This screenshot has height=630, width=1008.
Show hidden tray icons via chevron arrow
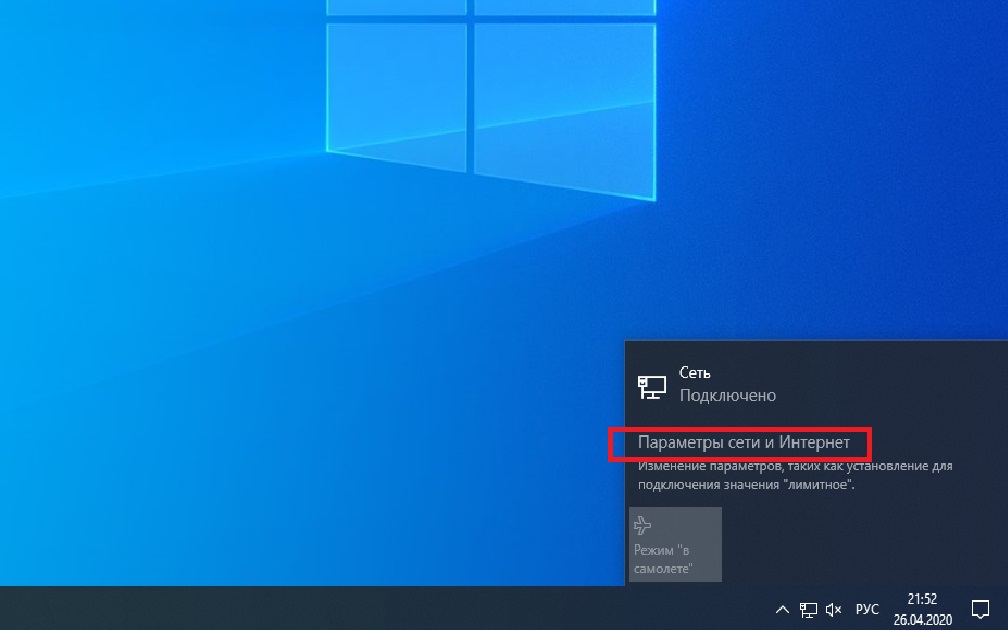[x=782, y=609]
